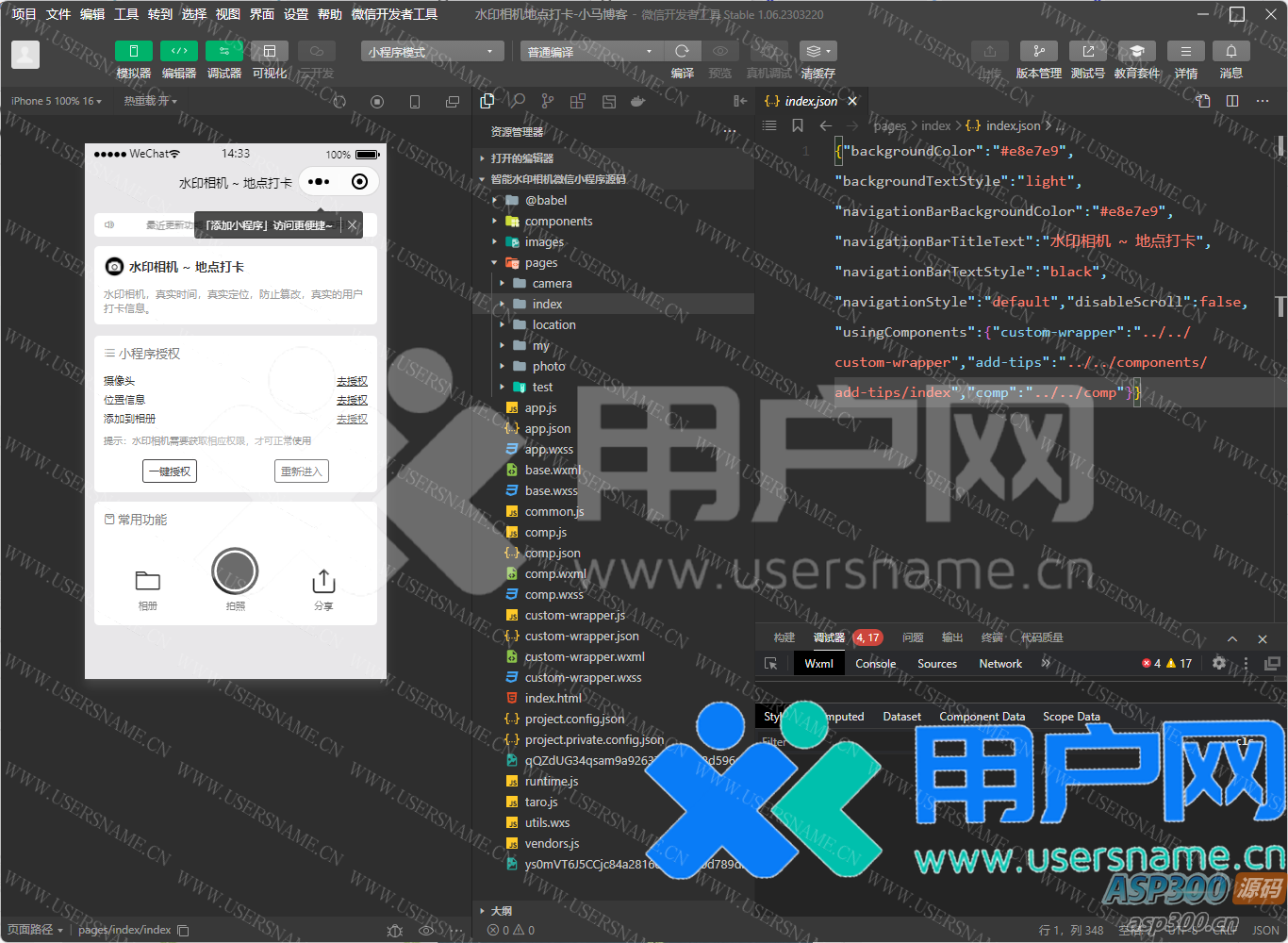Toggle the 编辑器 editor panel

tap(178, 51)
